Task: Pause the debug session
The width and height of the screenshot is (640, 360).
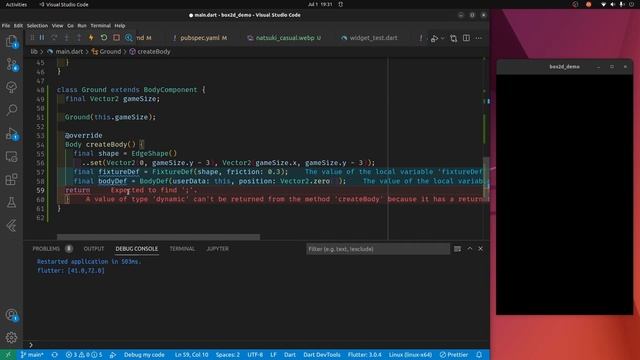Action: coord(42,38)
